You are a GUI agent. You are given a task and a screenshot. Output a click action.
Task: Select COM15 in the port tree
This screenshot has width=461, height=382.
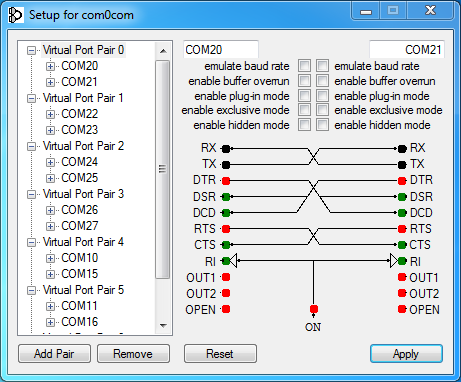click(x=80, y=274)
